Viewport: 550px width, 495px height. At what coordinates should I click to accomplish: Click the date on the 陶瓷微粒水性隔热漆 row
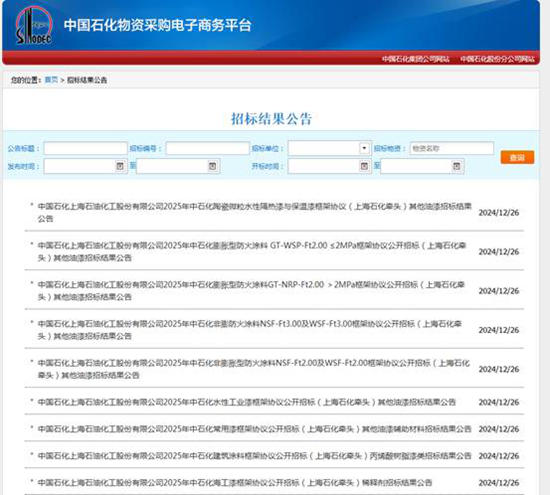pyautogui.click(x=498, y=213)
